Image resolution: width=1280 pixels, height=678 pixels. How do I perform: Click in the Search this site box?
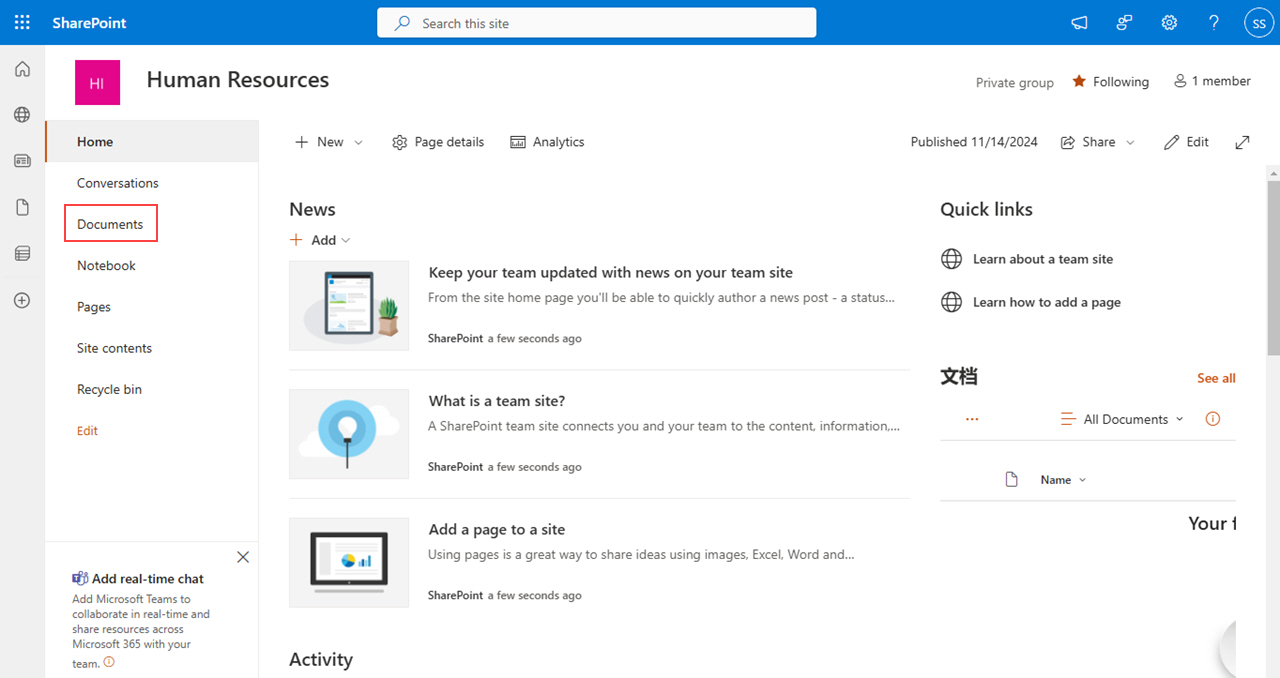pyautogui.click(x=597, y=23)
